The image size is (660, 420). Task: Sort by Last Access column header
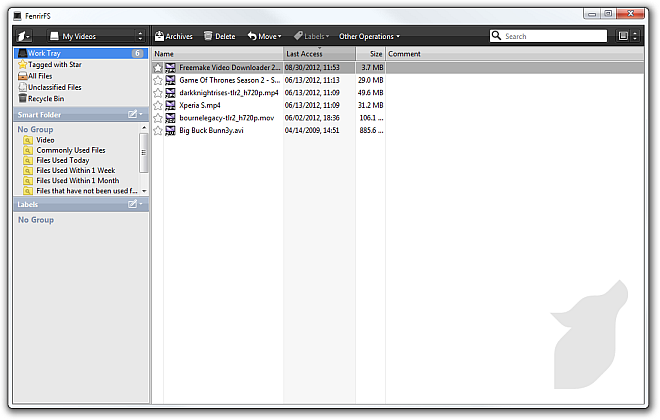(319, 54)
